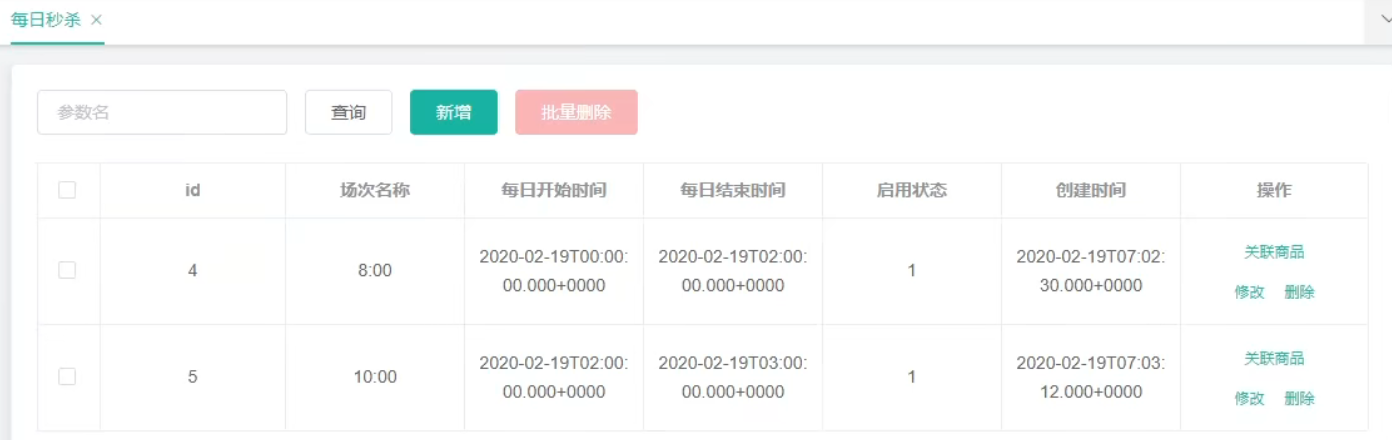
Task: Open 关联商品 for the 8:00 session
Action: (1274, 252)
